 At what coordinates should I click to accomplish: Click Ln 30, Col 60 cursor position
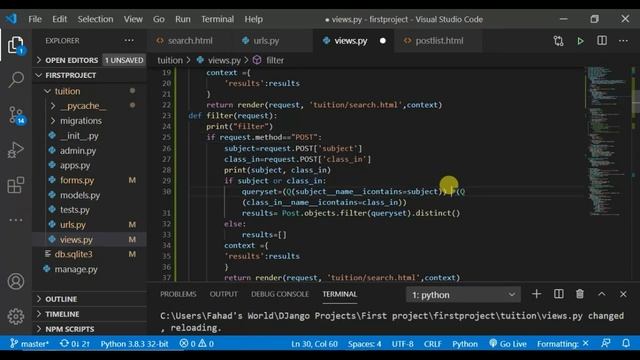[x=314, y=344]
